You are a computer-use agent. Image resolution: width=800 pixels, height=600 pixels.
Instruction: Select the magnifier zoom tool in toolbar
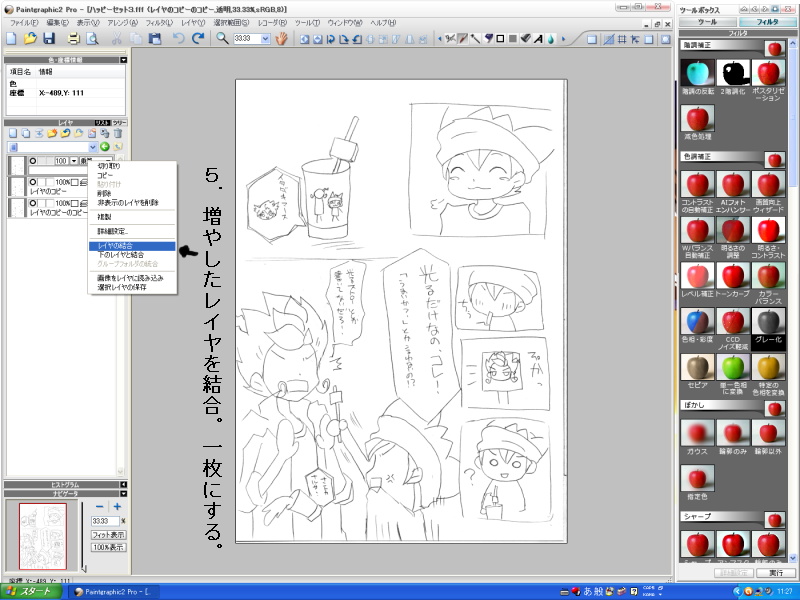[x=222, y=38]
